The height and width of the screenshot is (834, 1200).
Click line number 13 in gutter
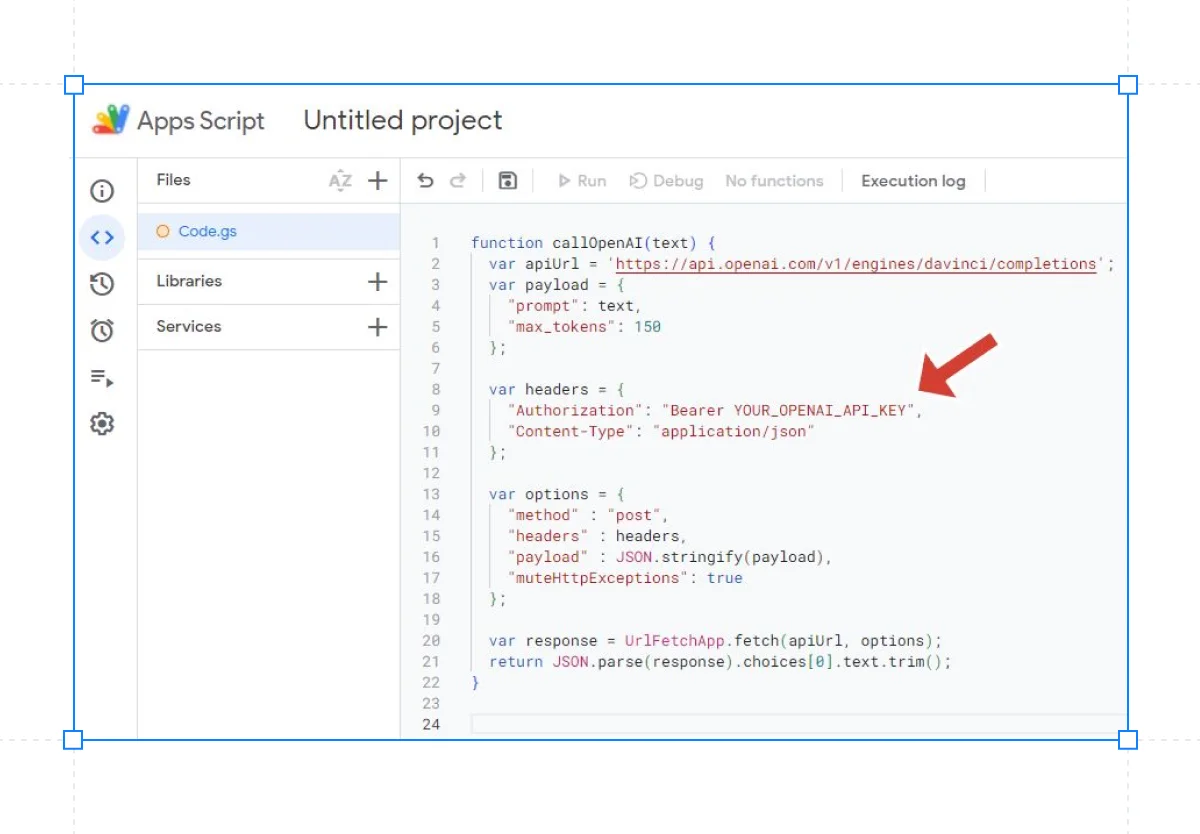[x=431, y=494]
